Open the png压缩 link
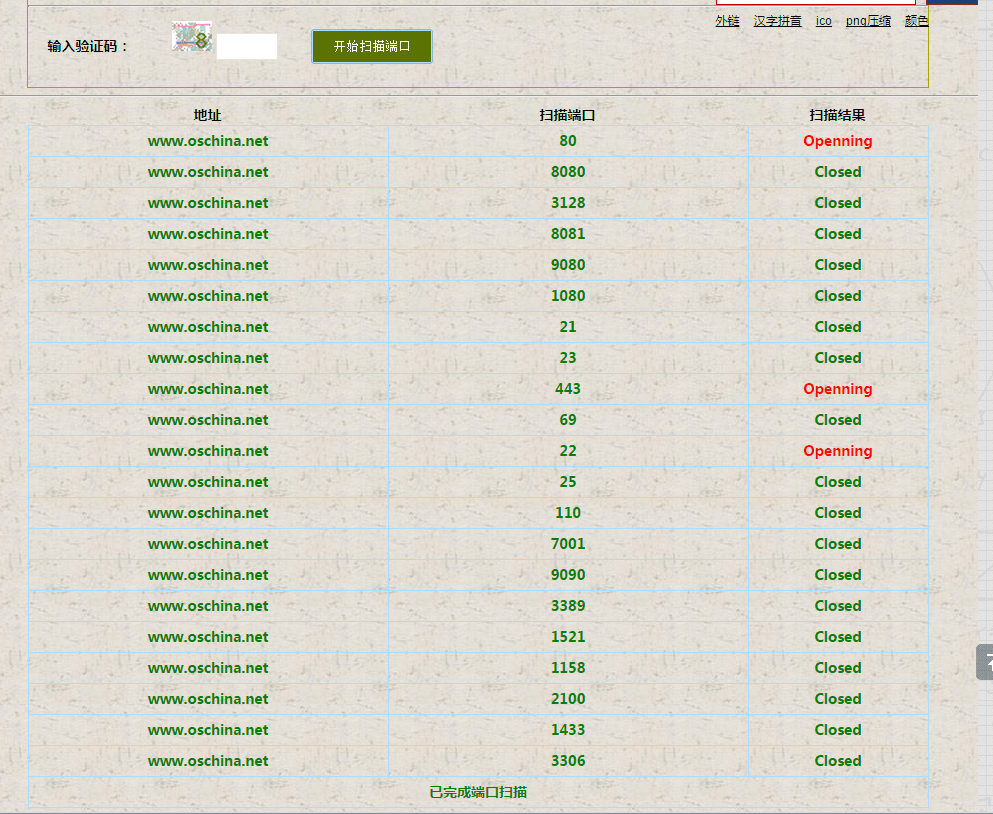 coord(868,21)
